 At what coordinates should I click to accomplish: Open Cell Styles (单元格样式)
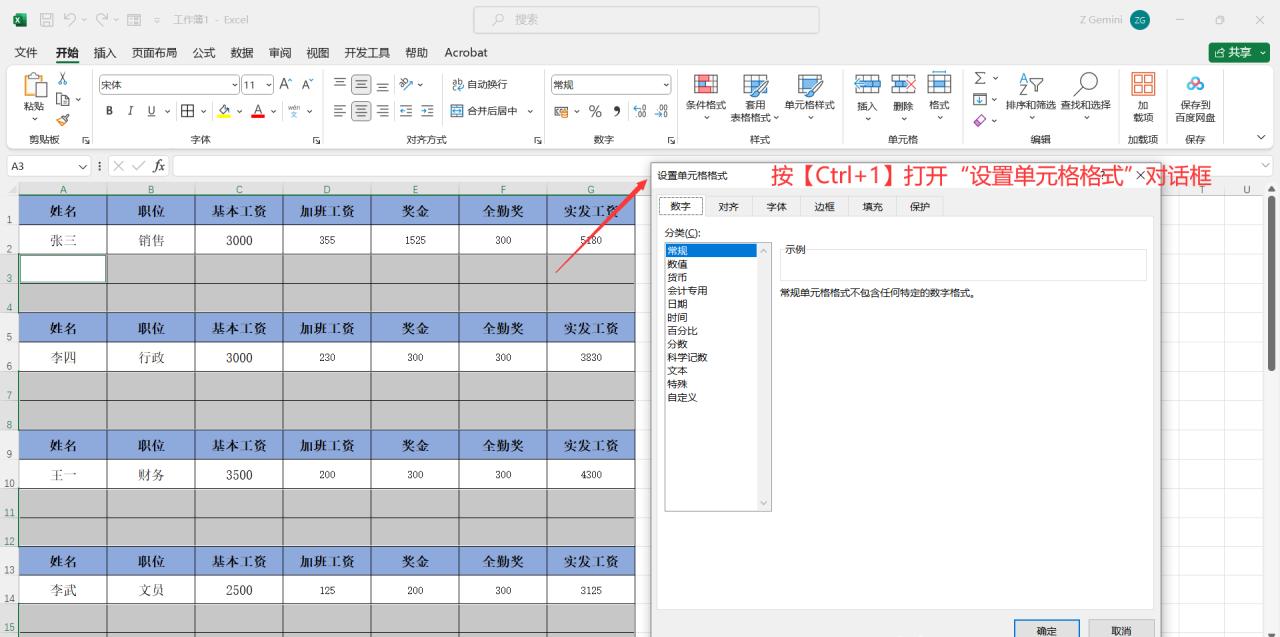click(809, 97)
